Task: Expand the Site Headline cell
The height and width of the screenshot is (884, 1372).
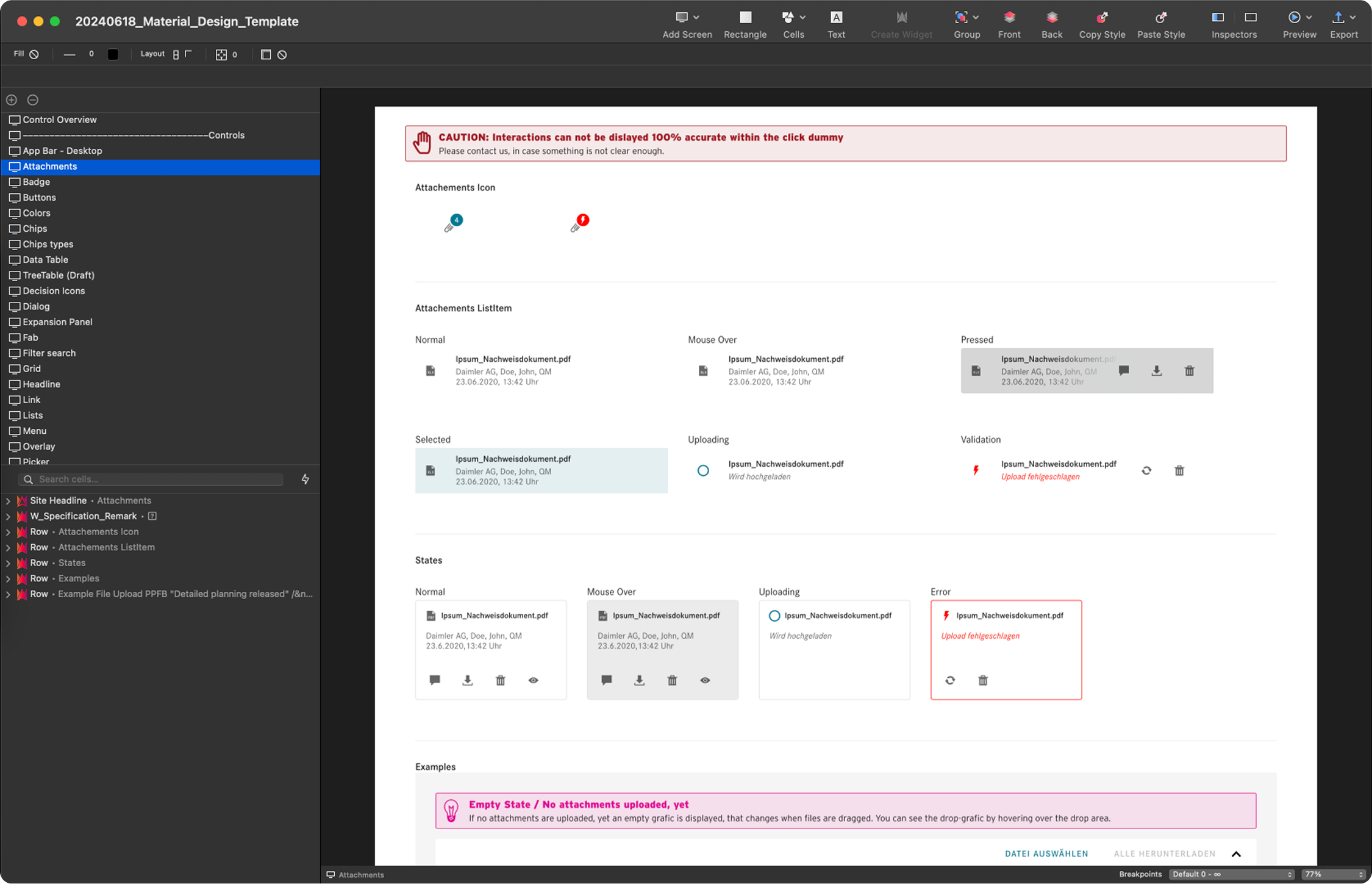Action: (8, 501)
